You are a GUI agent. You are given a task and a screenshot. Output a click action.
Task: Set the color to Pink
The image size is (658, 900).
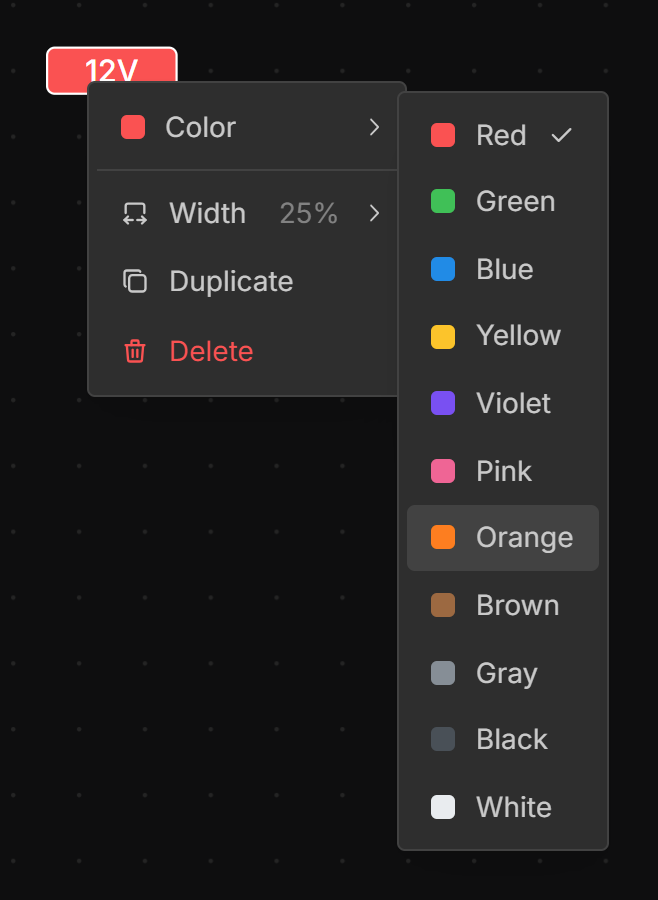tap(504, 472)
